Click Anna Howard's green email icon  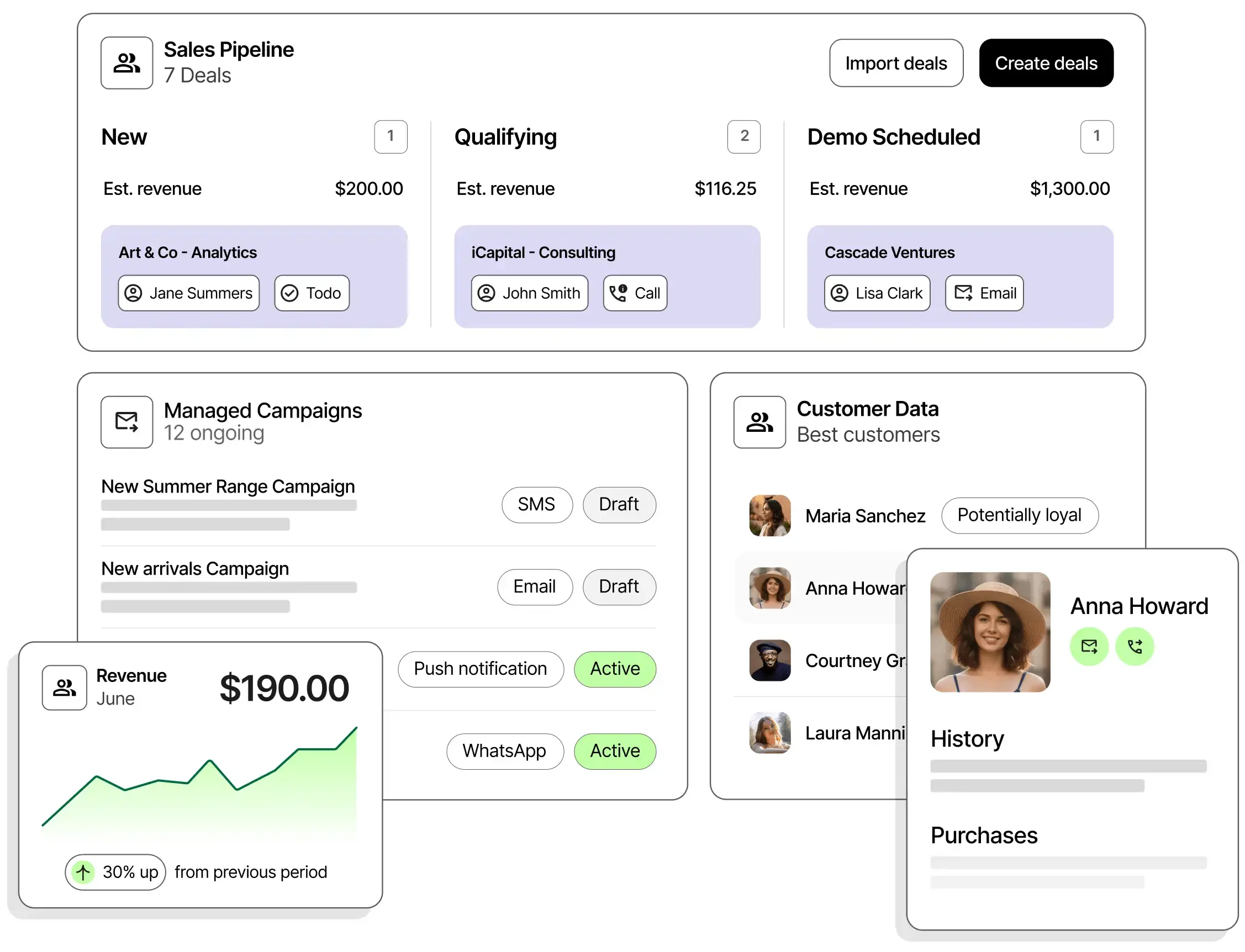click(x=1088, y=646)
